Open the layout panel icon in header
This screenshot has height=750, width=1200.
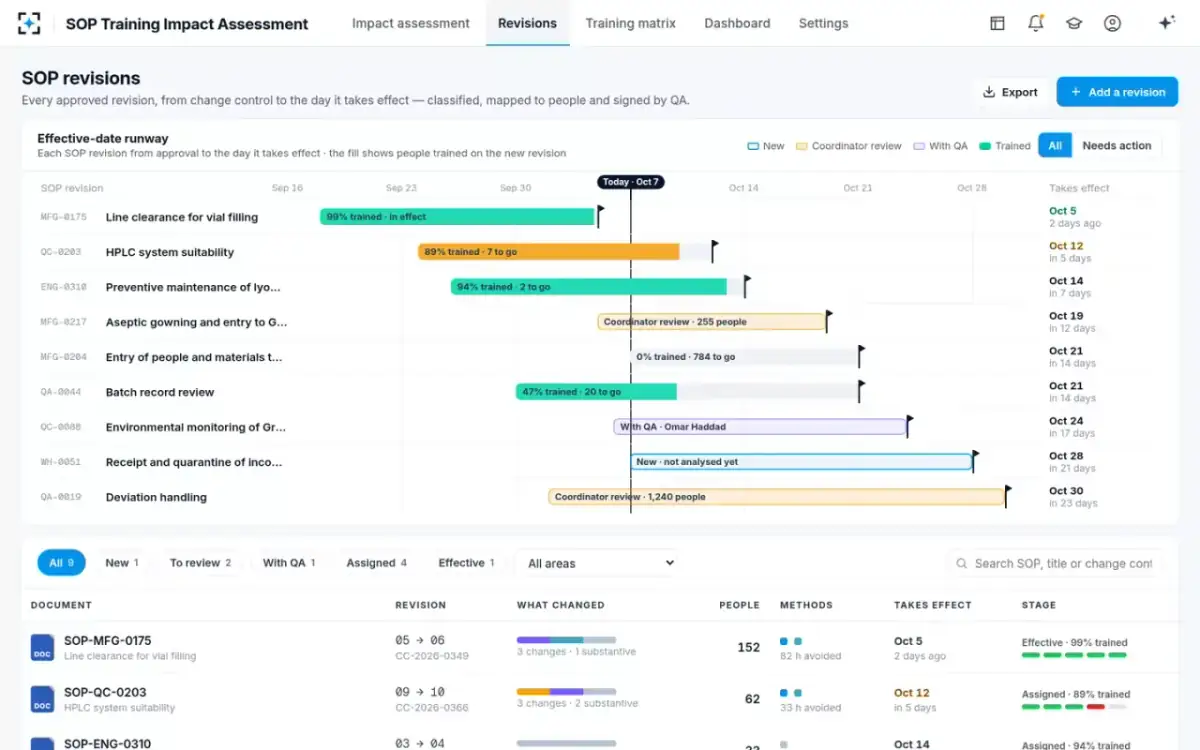click(997, 23)
